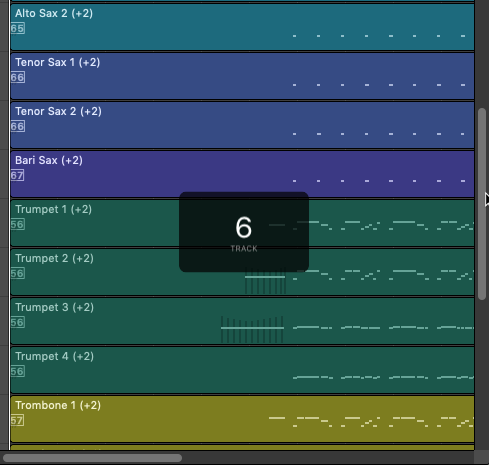The width and height of the screenshot is (489, 465).
Task: Click the 65 badge on Alto Sax 2
Action: tap(18, 29)
